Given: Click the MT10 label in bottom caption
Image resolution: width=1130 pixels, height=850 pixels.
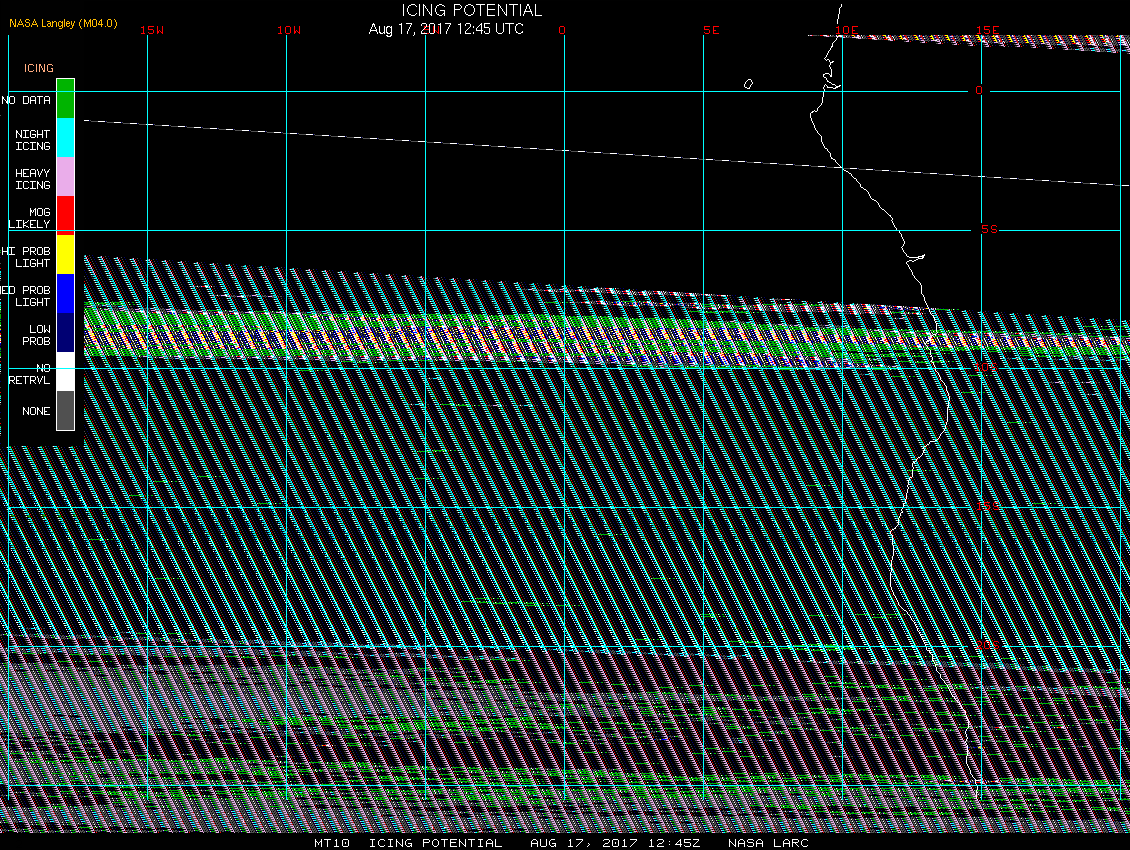Looking at the screenshot, I should 332,842.
